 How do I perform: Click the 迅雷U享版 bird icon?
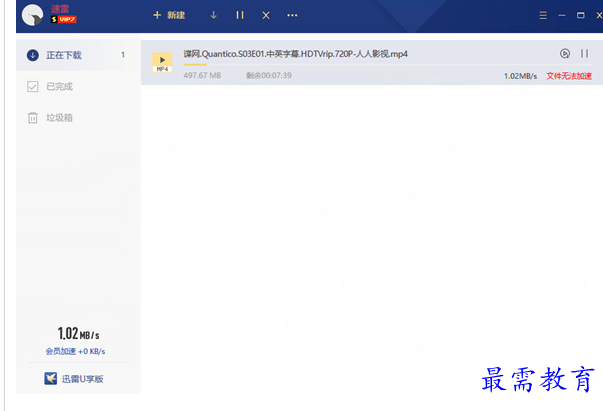click(50, 378)
